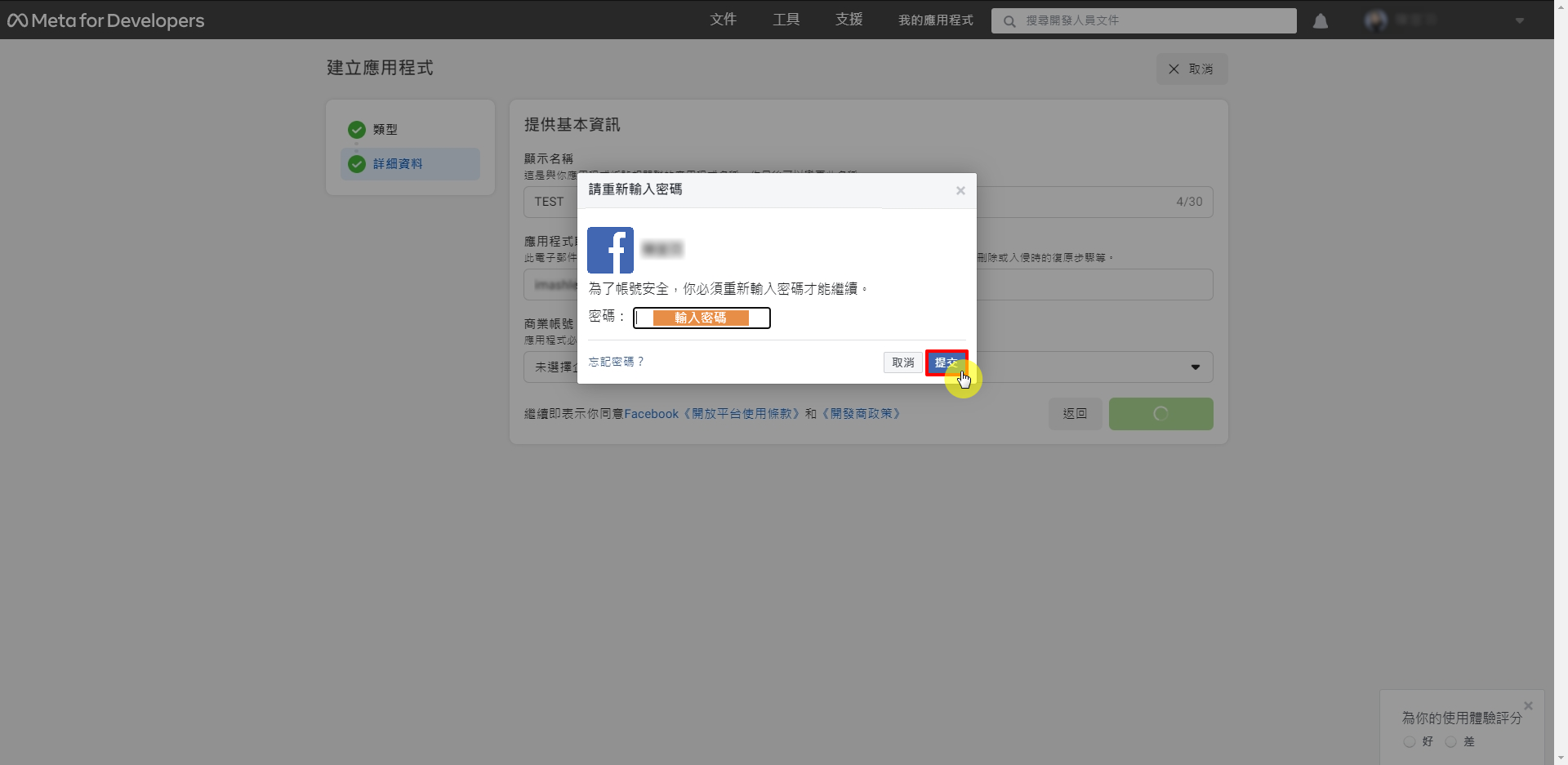Go to 我的應用程式
Screen dimensions: 1568x765
click(935, 20)
